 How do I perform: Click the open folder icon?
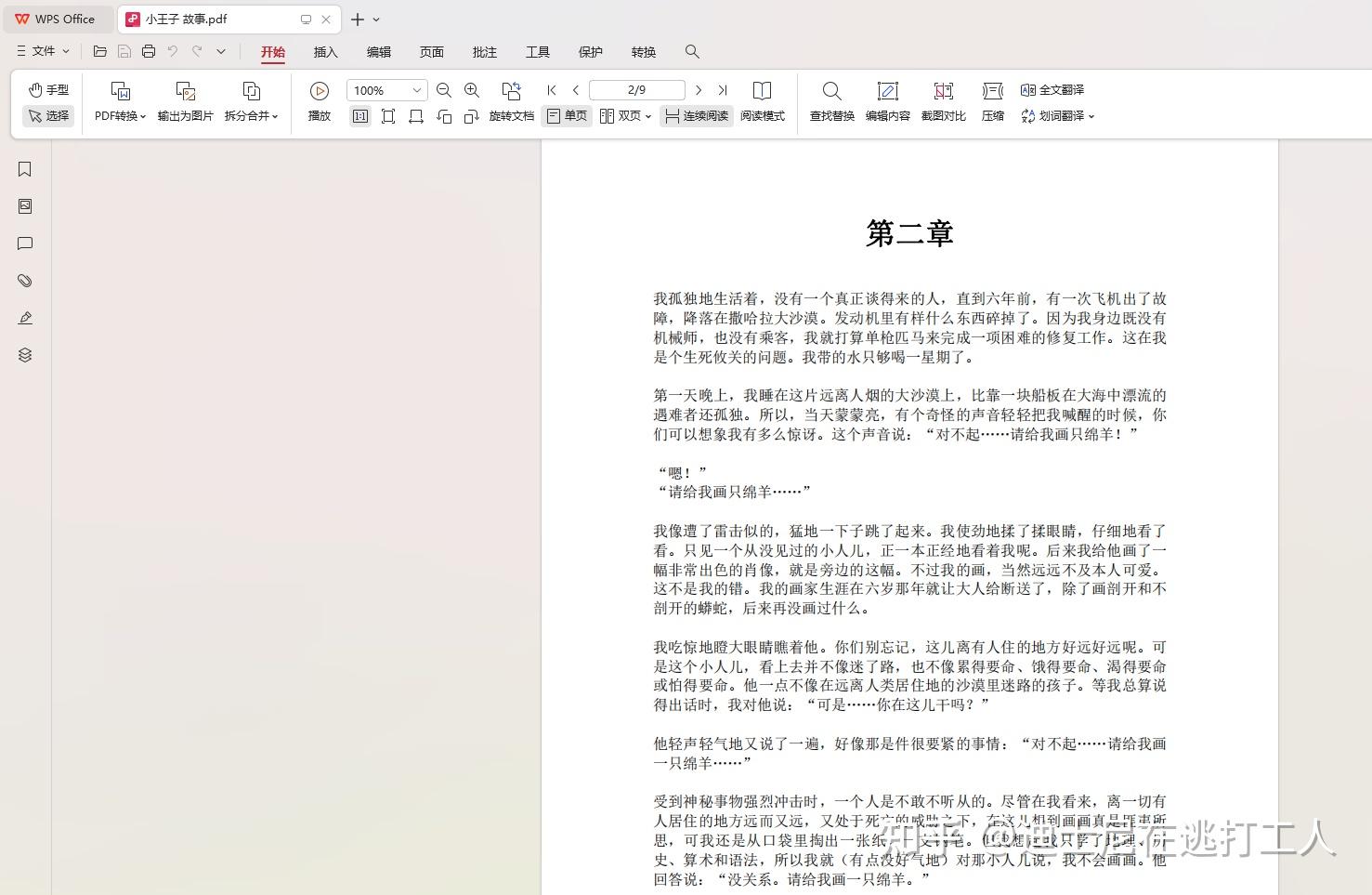click(100, 51)
